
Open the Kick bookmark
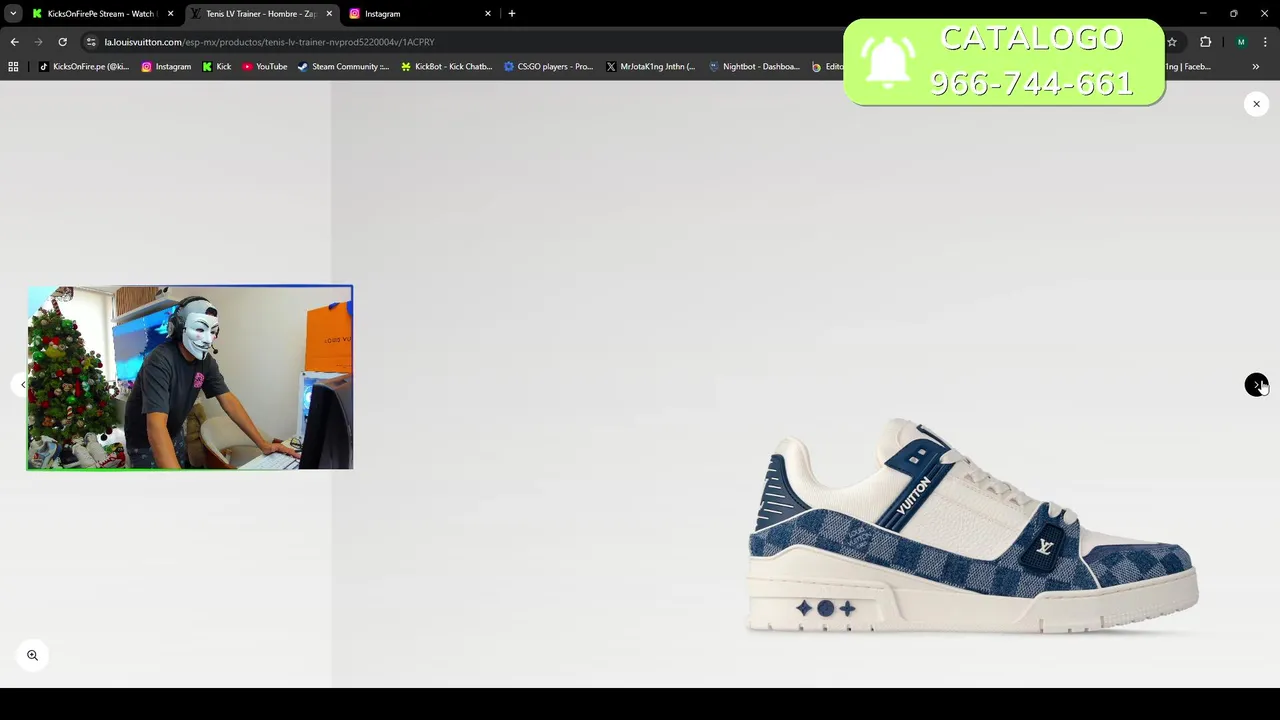pyautogui.click(x=217, y=67)
